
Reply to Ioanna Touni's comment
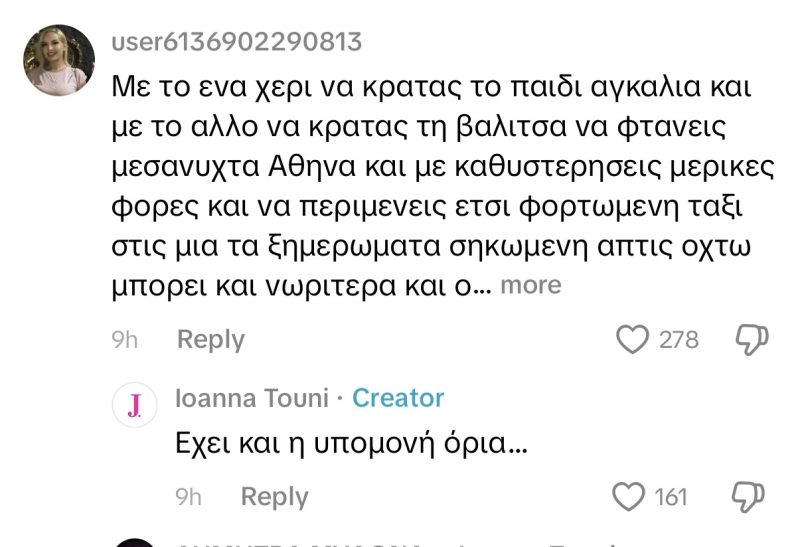pos(274,496)
